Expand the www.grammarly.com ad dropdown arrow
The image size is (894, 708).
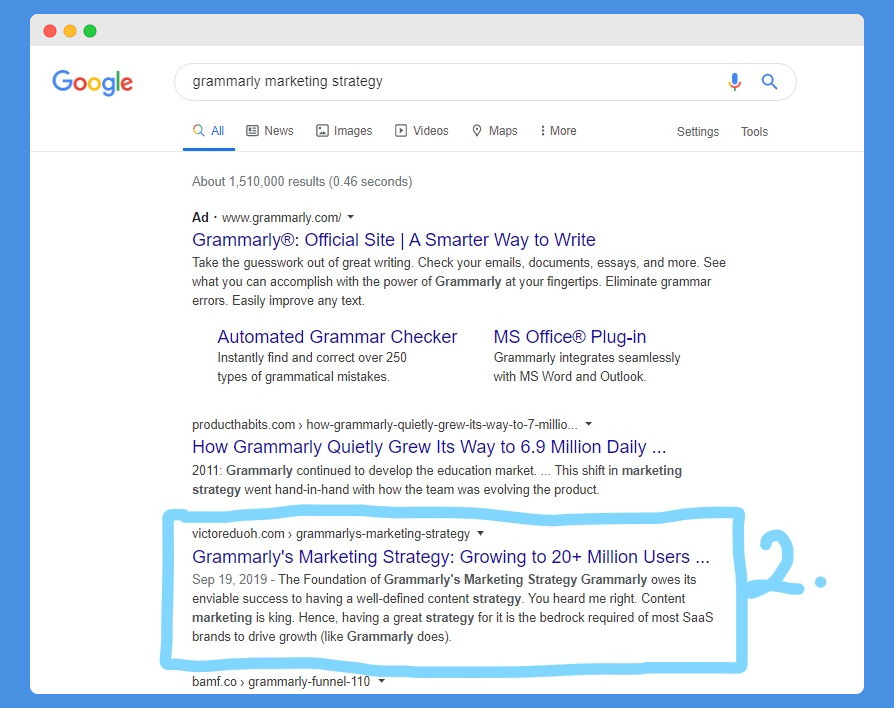[351, 217]
